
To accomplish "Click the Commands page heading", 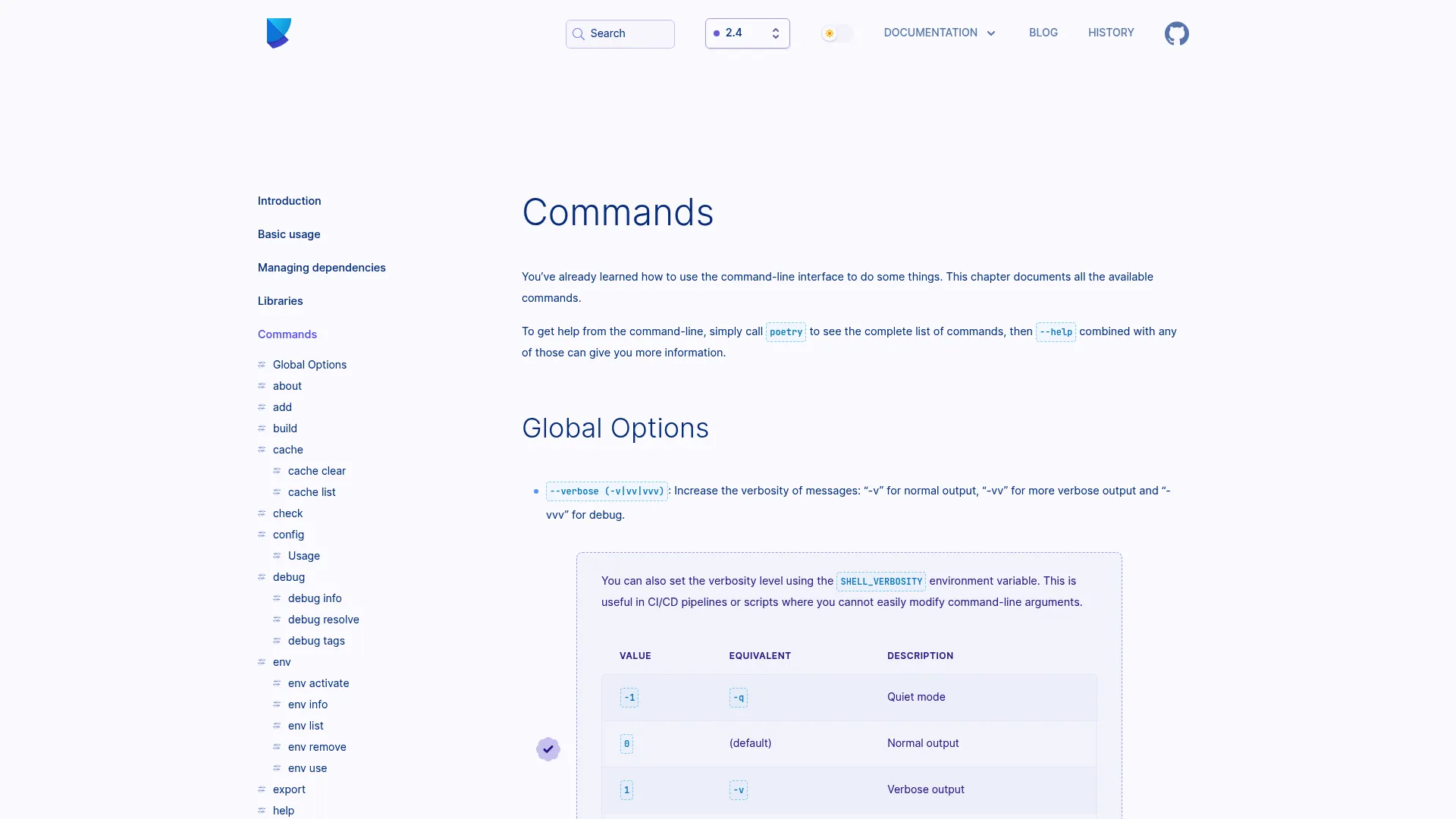I will click(x=618, y=212).
